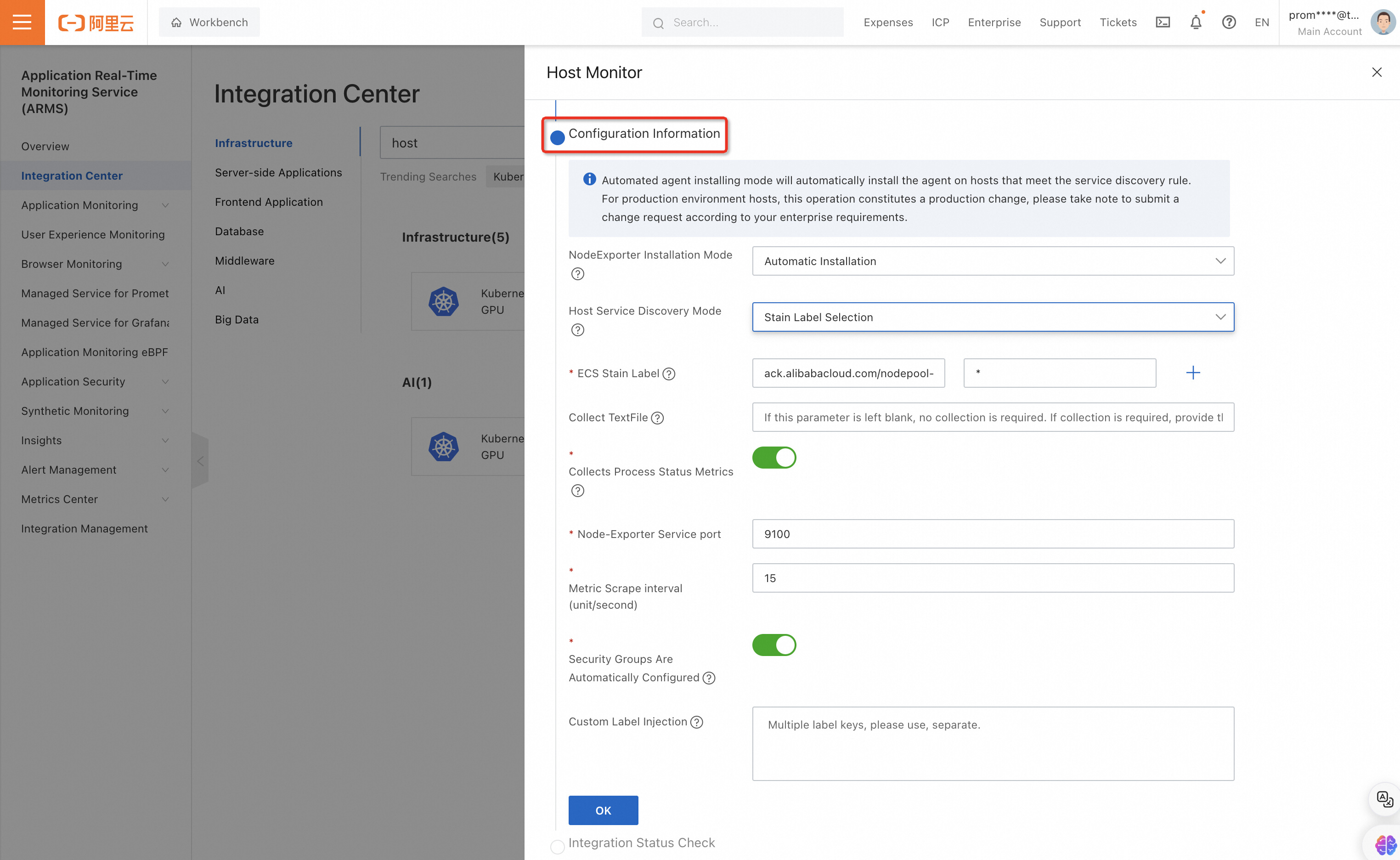Open Managed Service for Prometheus
The height and width of the screenshot is (860, 1400).
pos(95,294)
